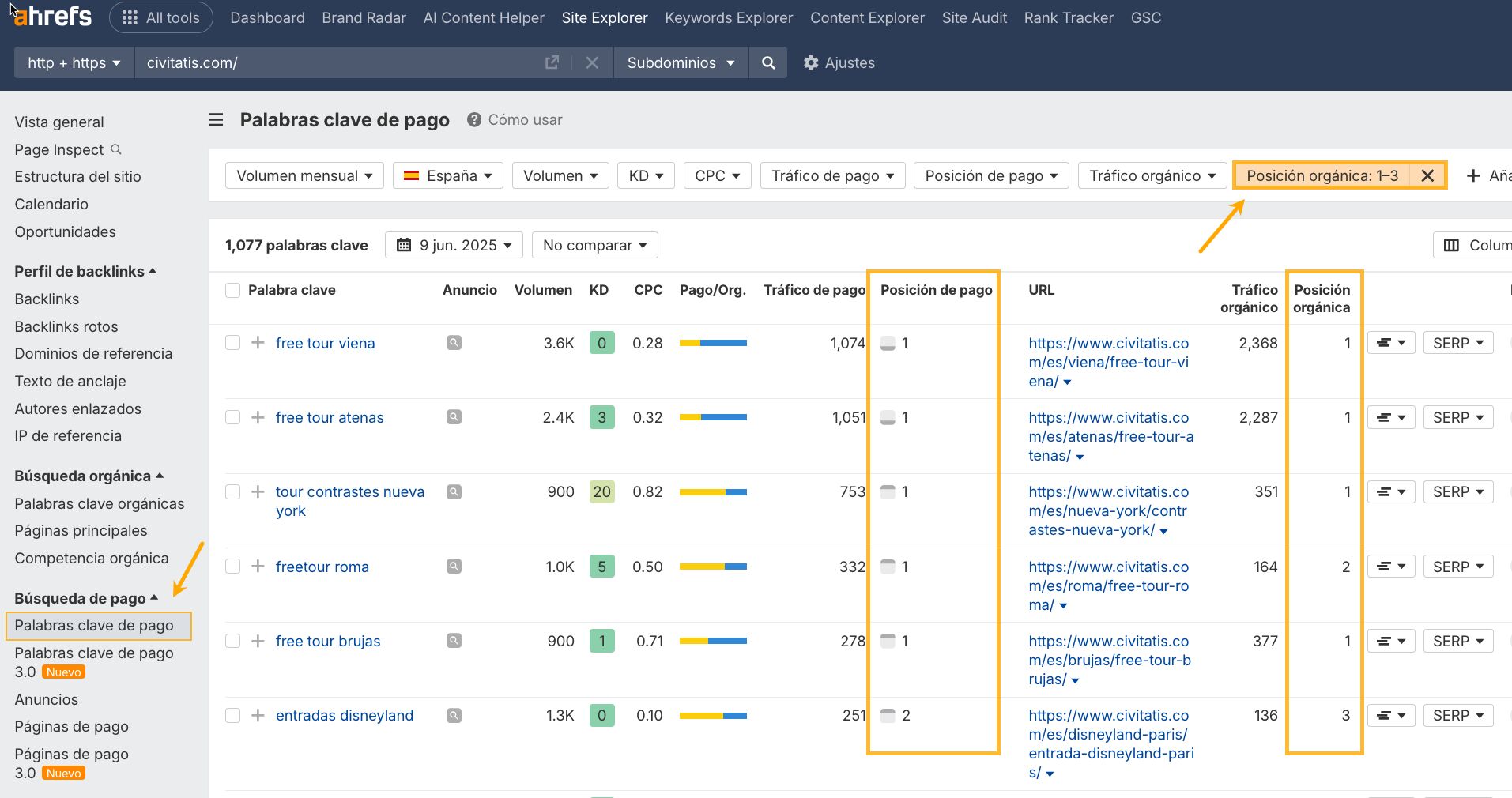This screenshot has height=798, width=1512.
Task: Clear the civitatis.com URL field
Action: (x=592, y=62)
